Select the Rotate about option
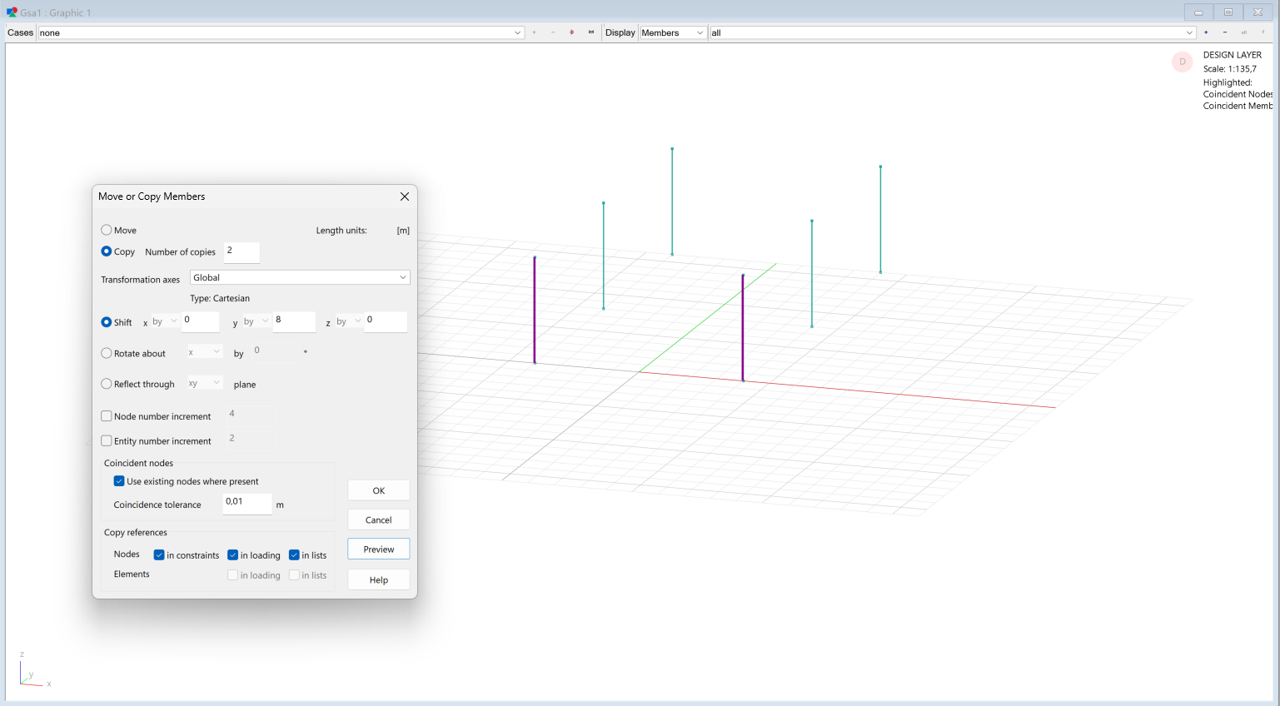This screenshot has width=1280, height=706. pyautogui.click(x=107, y=353)
